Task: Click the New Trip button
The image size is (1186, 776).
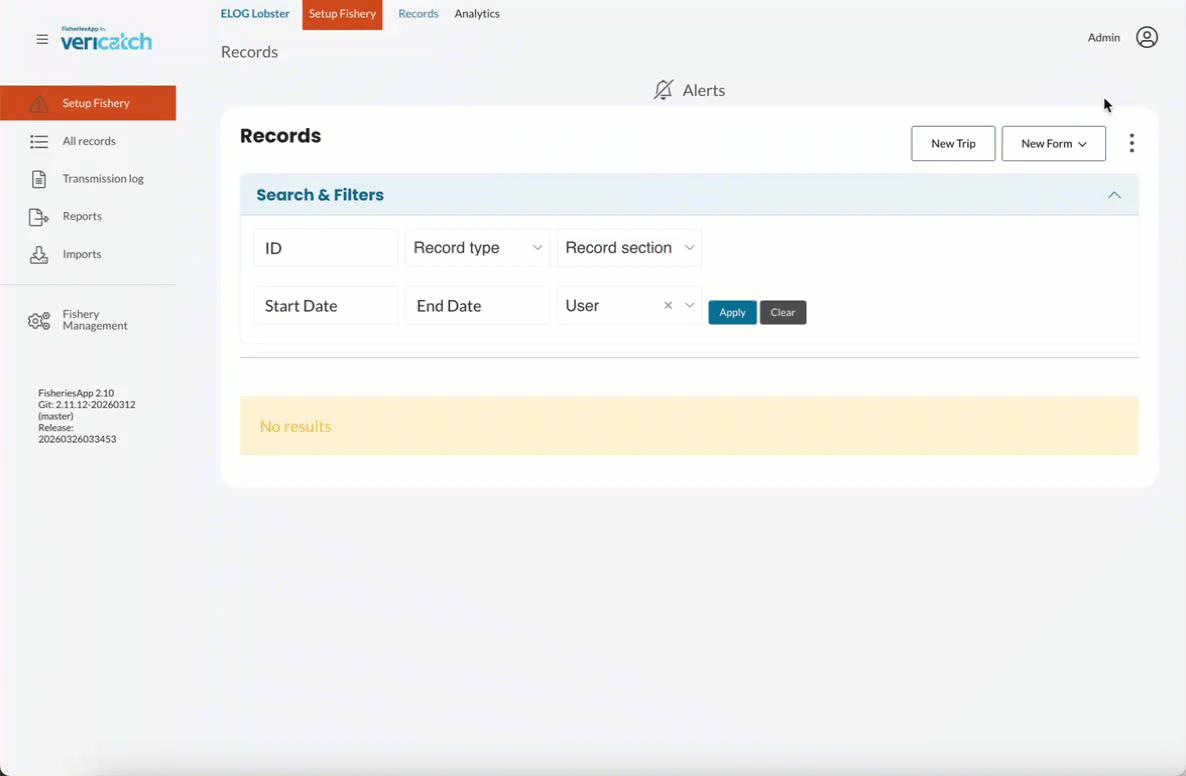Action: tap(953, 144)
